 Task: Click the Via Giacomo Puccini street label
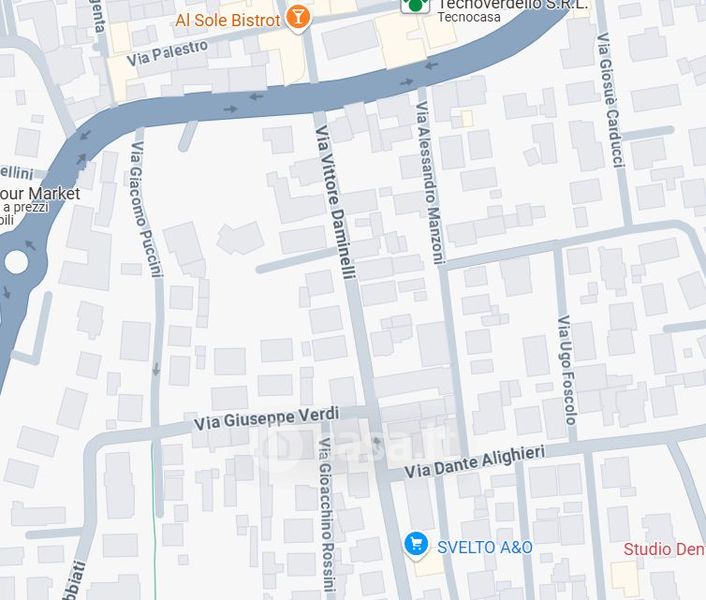pos(146,209)
